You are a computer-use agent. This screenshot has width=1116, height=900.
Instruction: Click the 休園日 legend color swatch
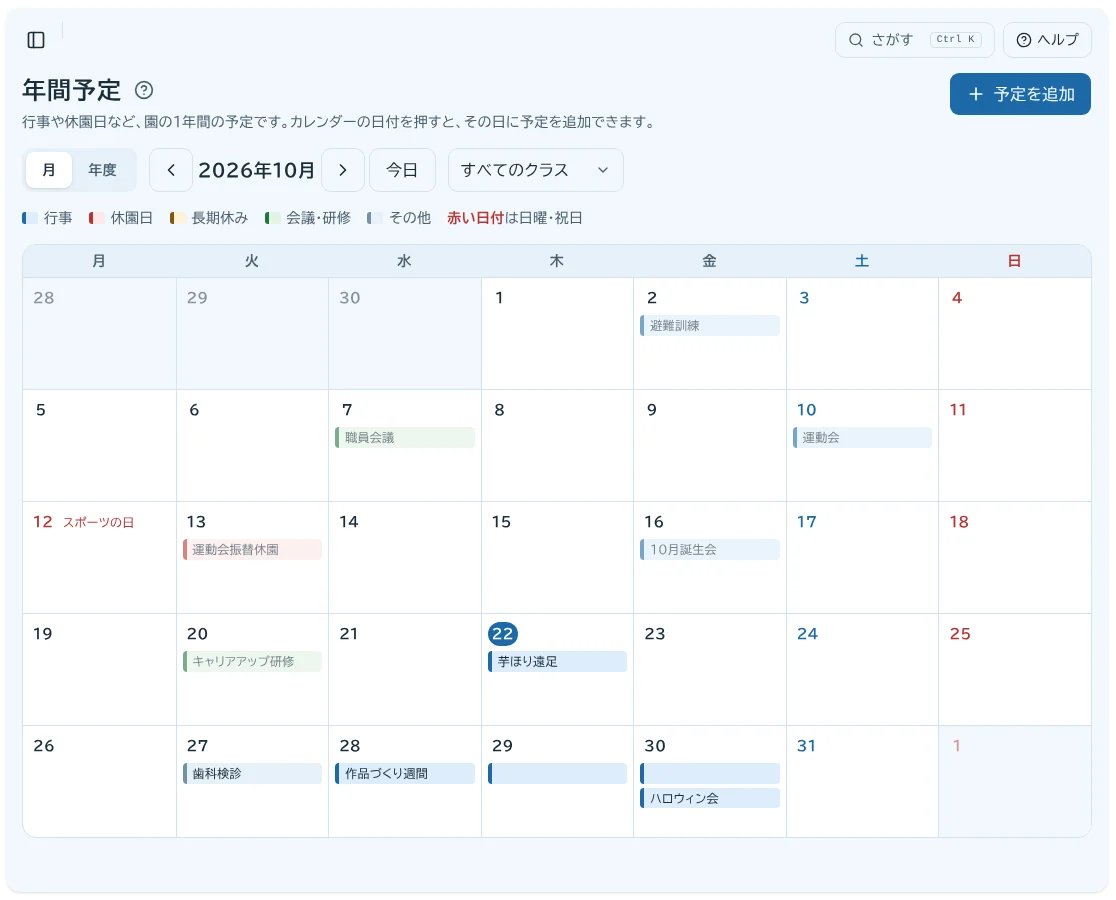(x=96, y=218)
